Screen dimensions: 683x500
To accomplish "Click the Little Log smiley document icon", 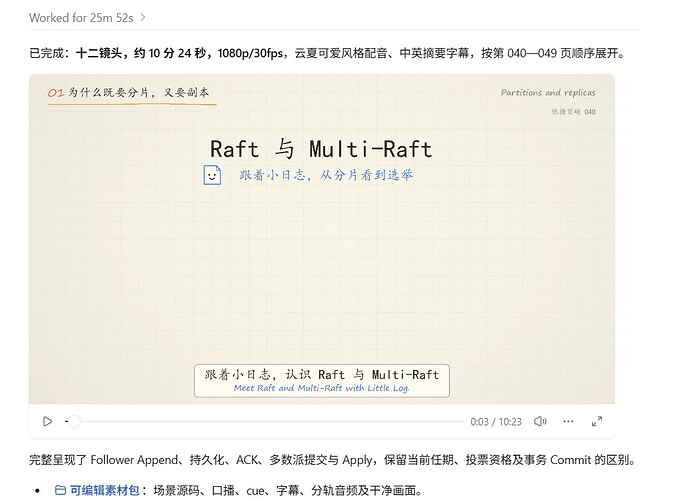I will [x=212, y=175].
